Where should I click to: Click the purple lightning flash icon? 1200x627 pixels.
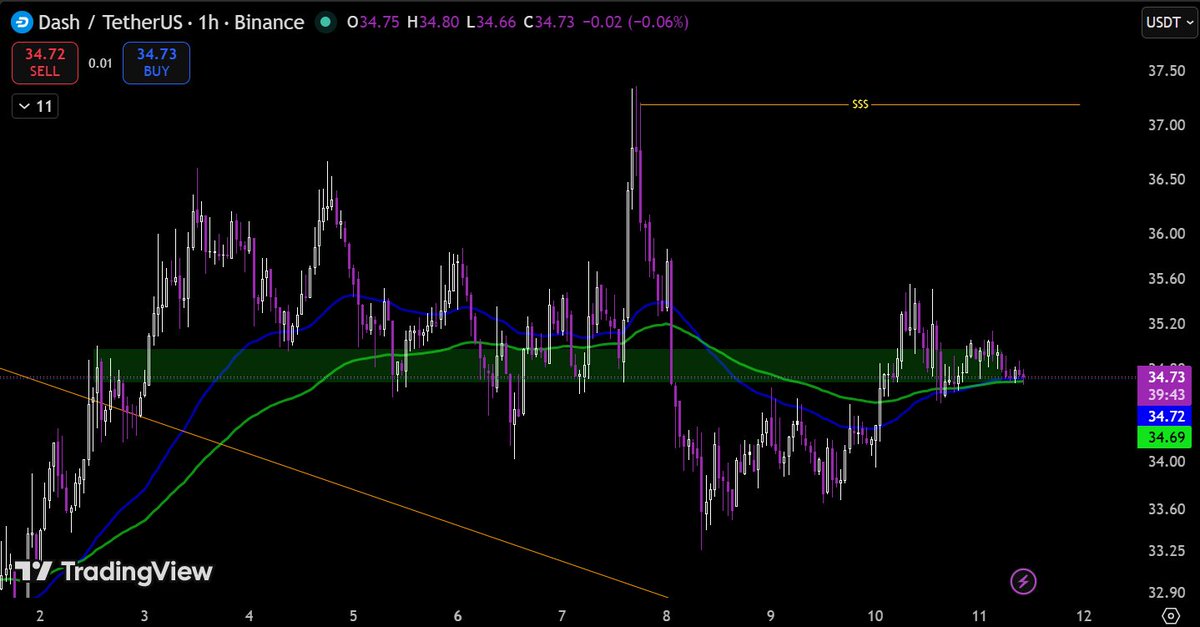coord(1023,580)
